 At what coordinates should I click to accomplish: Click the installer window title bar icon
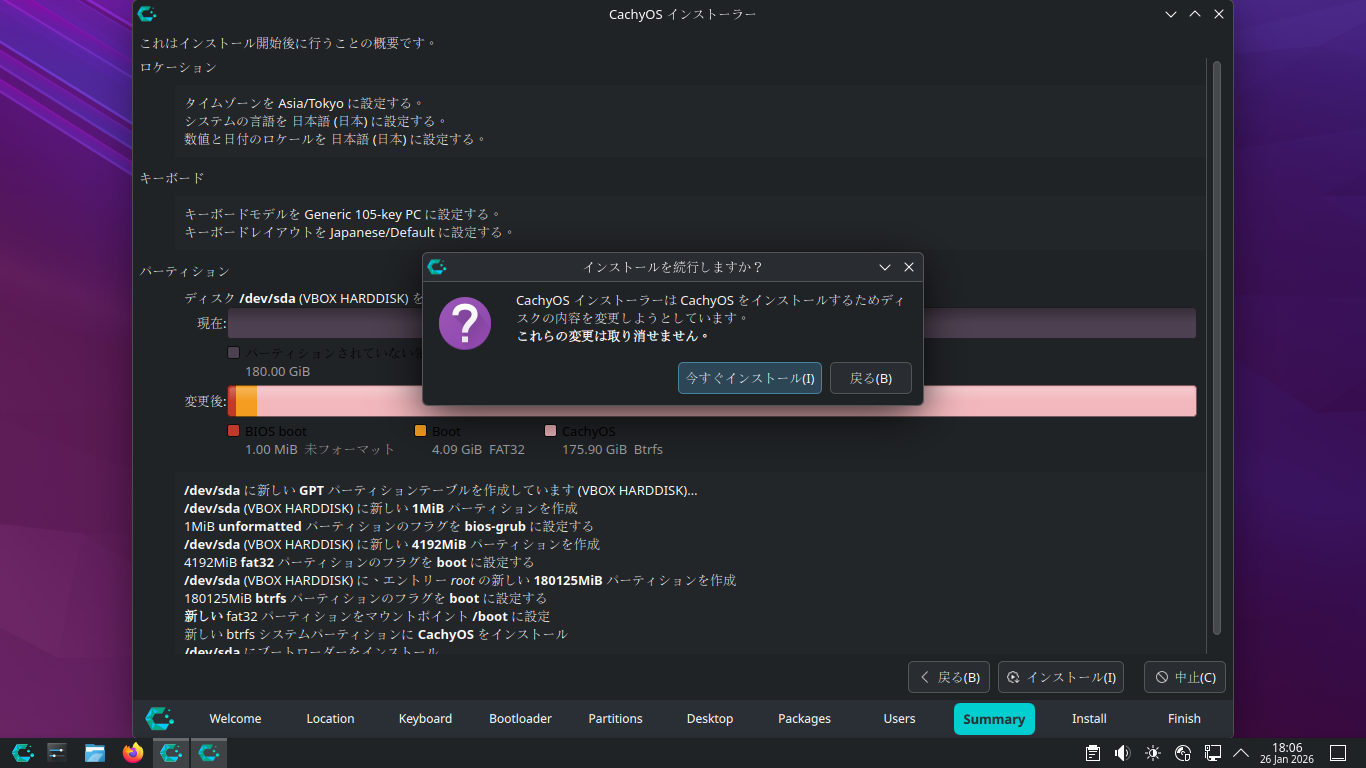point(147,14)
